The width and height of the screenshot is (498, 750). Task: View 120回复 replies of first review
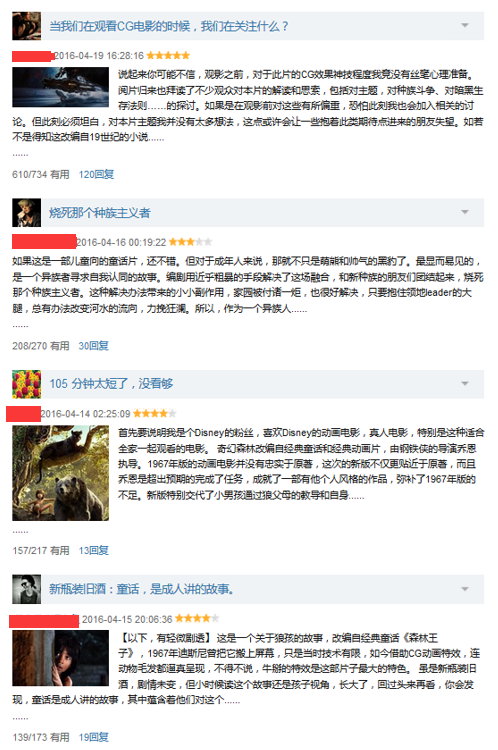pos(96,175)
